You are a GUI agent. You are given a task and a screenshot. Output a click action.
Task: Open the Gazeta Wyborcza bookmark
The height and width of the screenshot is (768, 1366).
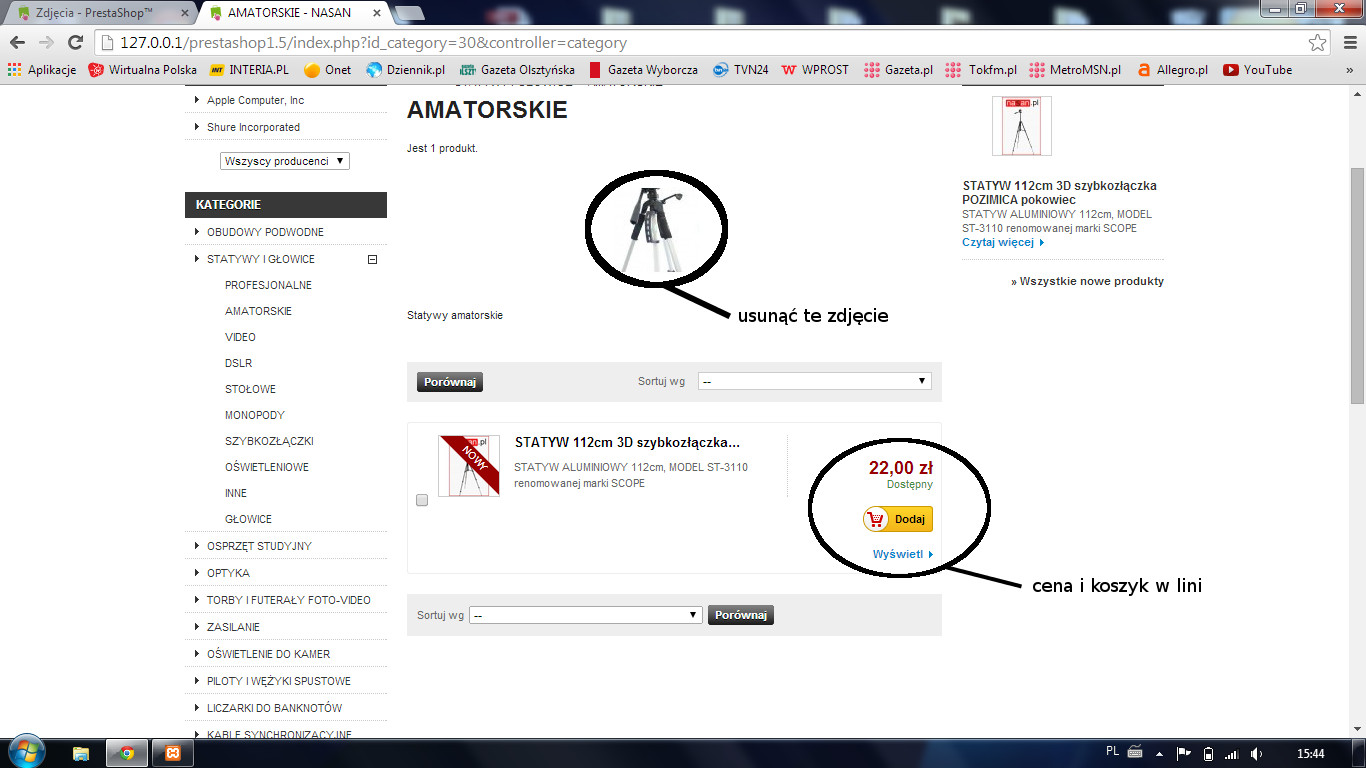[643, 70]
